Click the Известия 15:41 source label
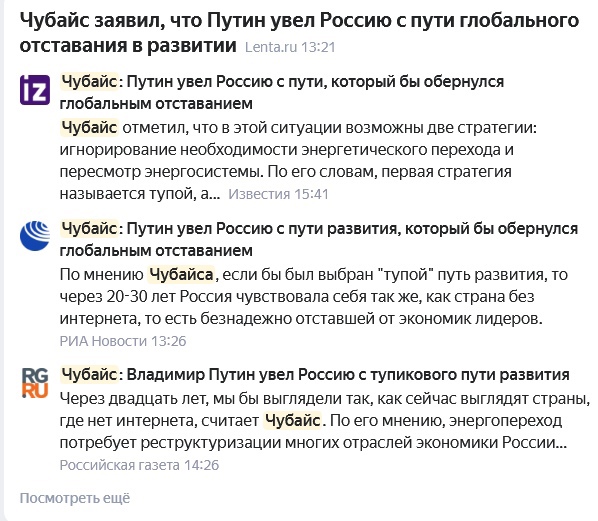598x521 pixels. 278,194
